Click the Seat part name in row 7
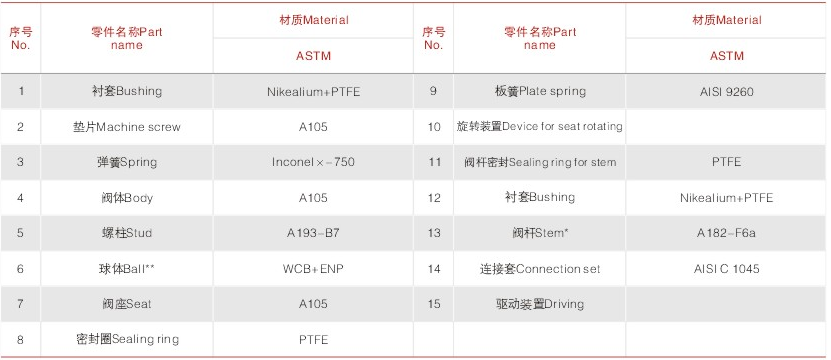 pyautogui.click(x=127, y=304)
